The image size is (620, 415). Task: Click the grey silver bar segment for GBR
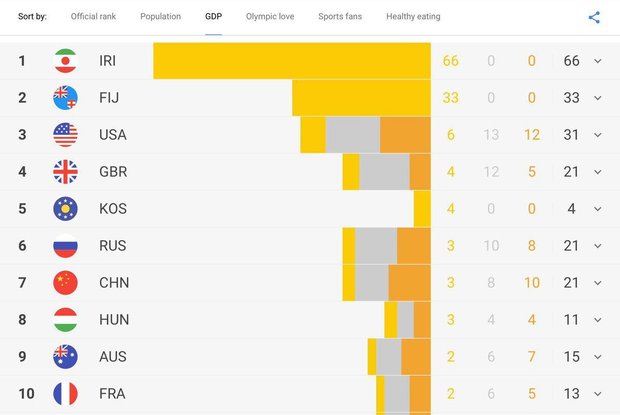[384, 172]
